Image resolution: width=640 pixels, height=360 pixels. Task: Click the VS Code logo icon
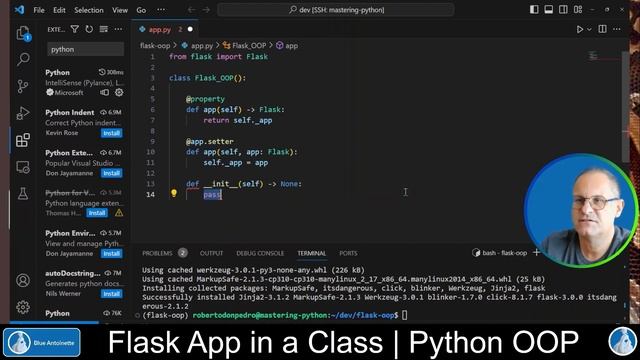coord(19,10)
